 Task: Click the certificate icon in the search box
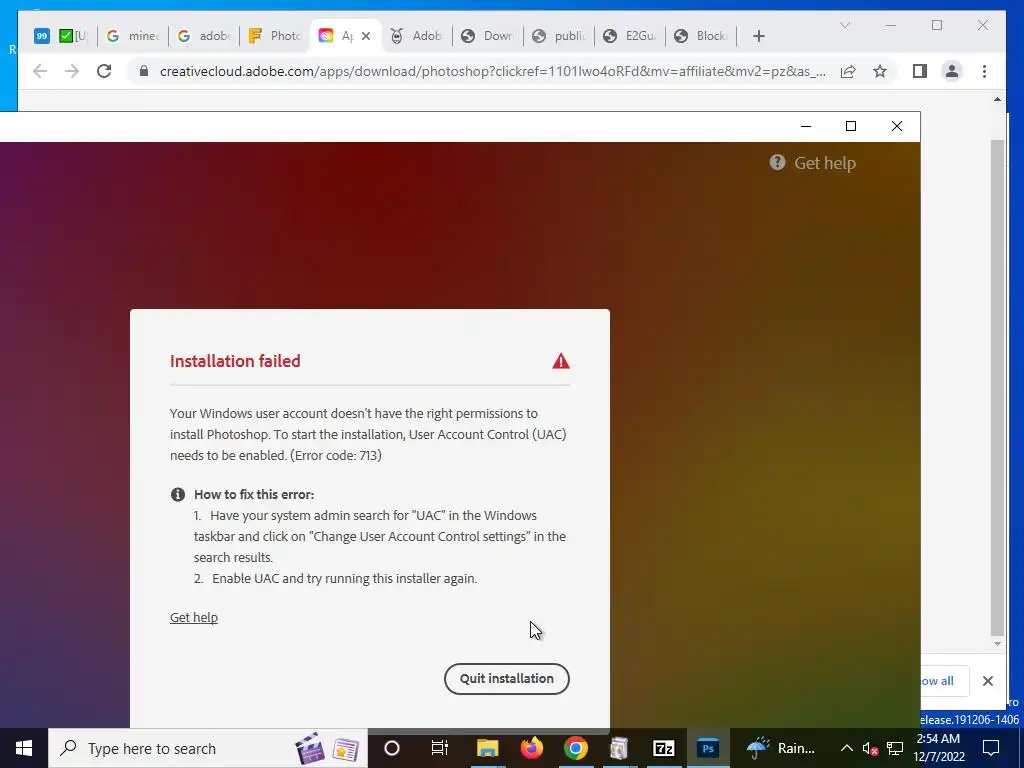point(345,750)
